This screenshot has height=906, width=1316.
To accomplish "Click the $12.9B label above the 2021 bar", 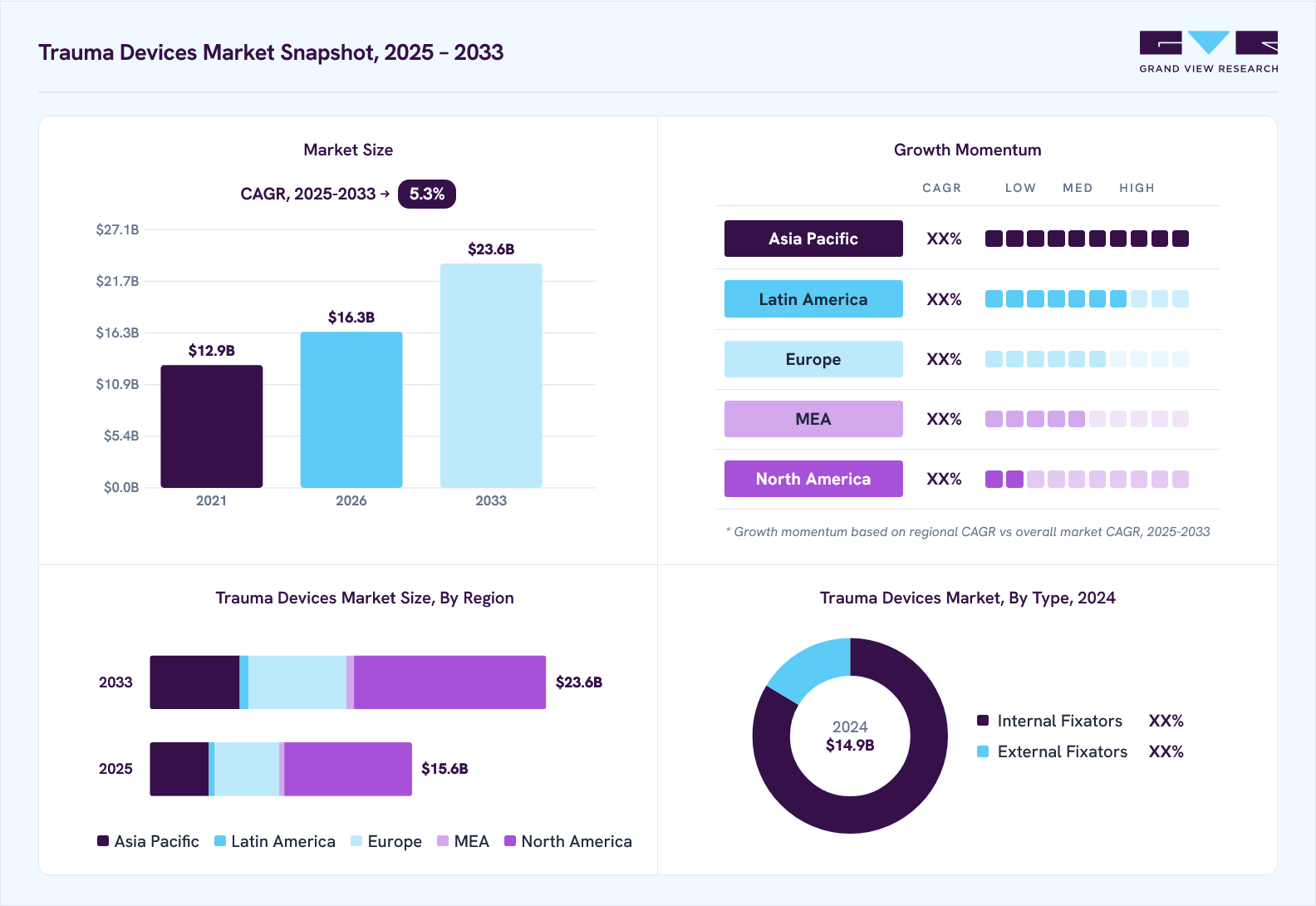I will 212,351.
